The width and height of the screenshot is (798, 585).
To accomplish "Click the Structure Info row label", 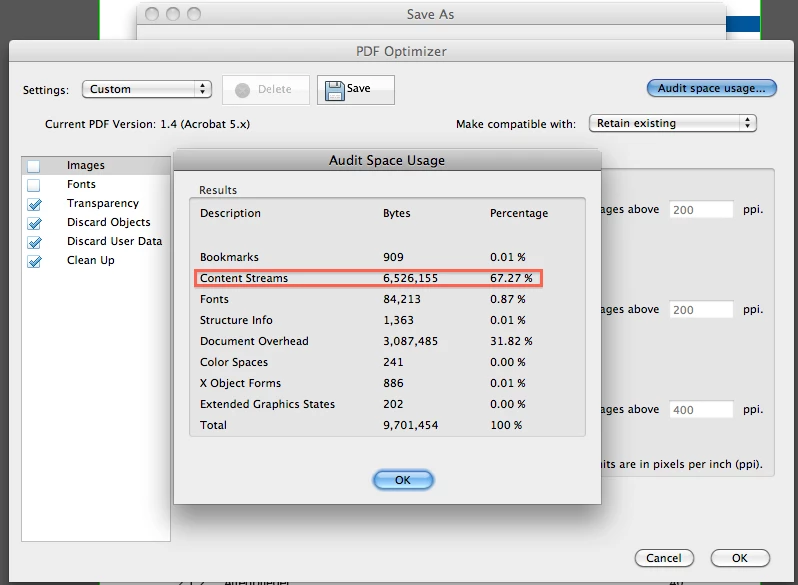I will point(236,320).
